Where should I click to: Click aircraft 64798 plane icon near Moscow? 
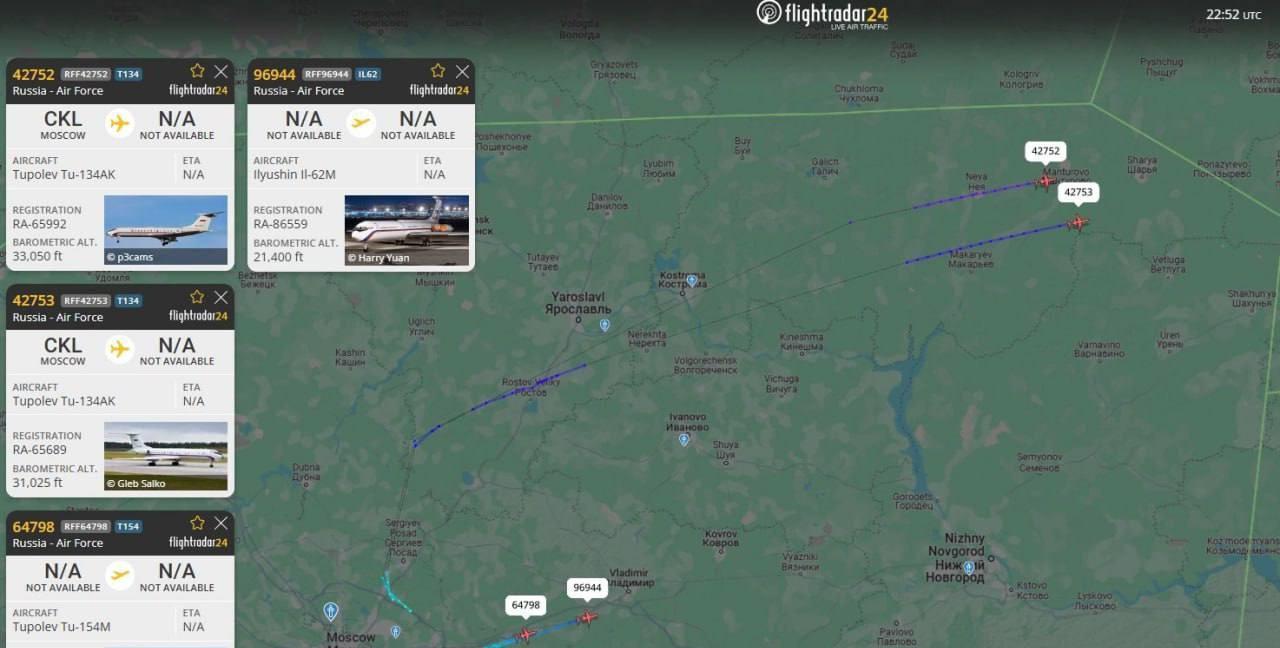[526, 634]
